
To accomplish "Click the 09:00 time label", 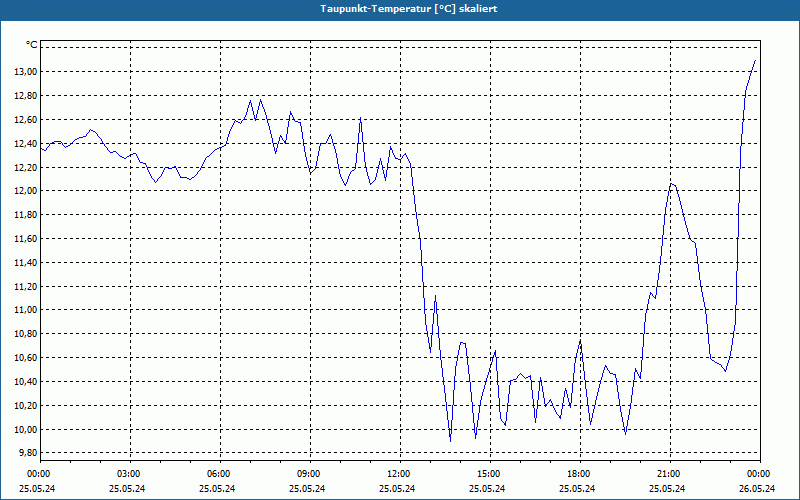I will click(x=310, y=474).
